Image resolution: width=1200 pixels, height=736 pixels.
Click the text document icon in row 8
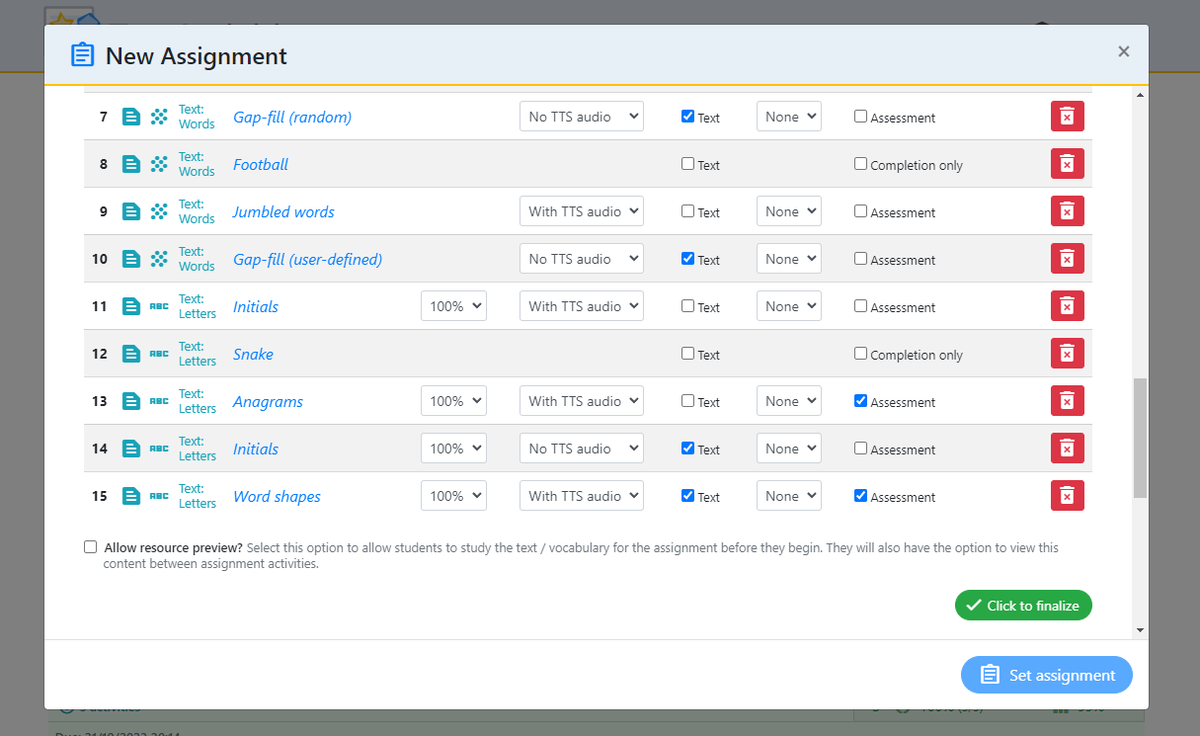point(131,164)
